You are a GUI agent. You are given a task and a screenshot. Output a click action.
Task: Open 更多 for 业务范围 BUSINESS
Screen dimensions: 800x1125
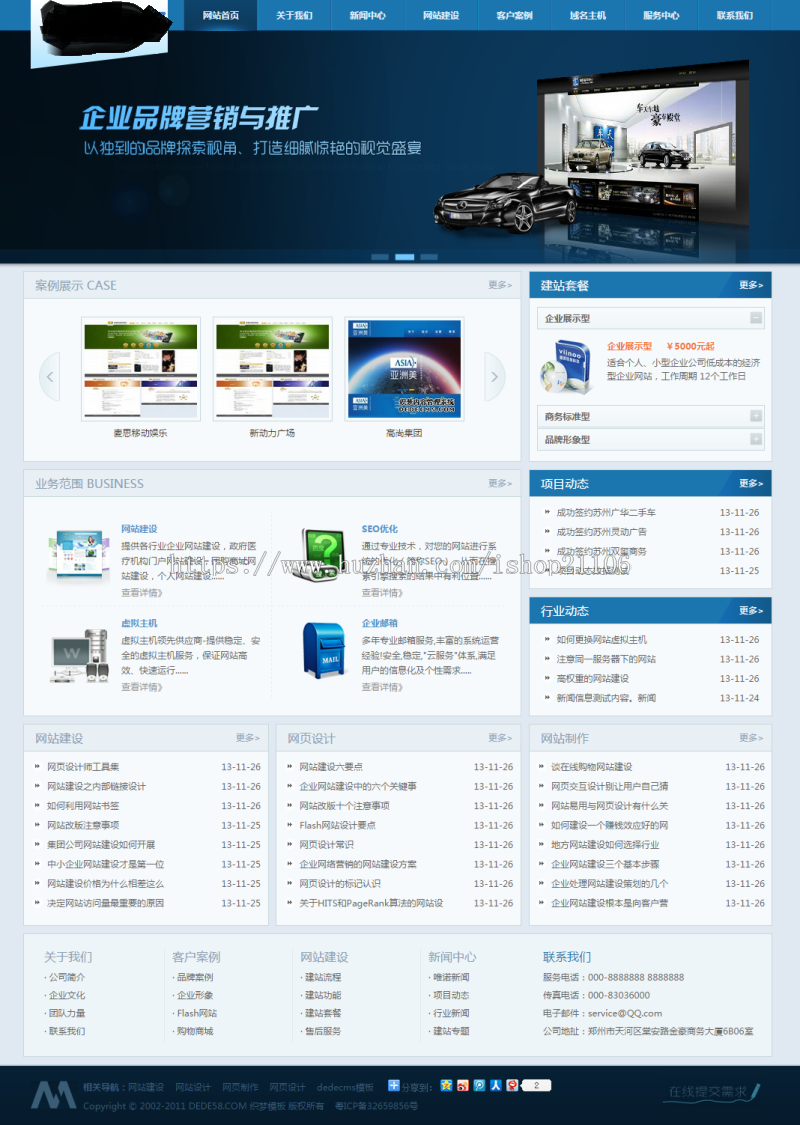(500, 483)
